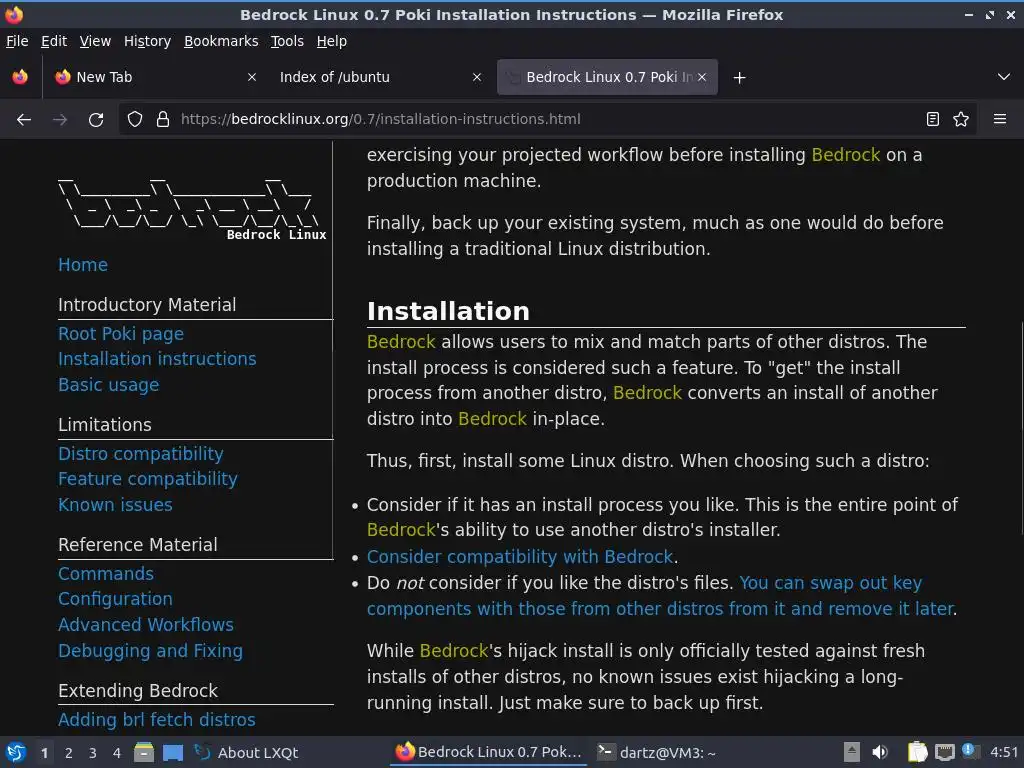Bookmark this page with the star

961,120
